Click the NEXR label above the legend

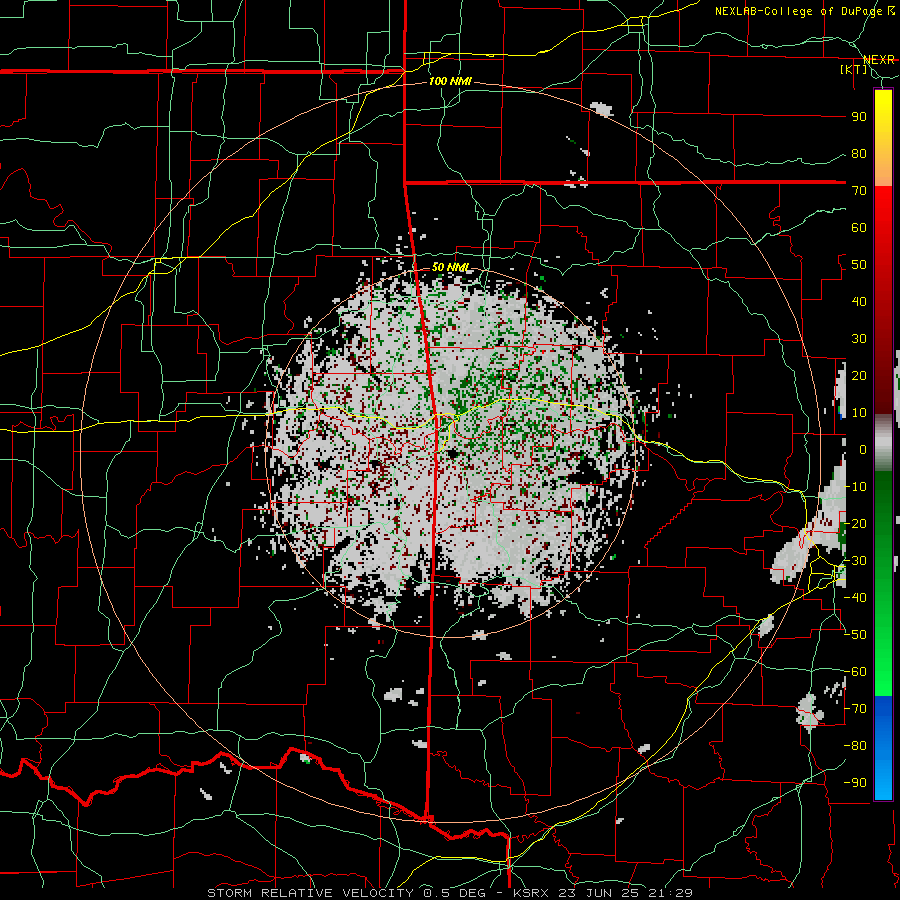coord(879,60)
